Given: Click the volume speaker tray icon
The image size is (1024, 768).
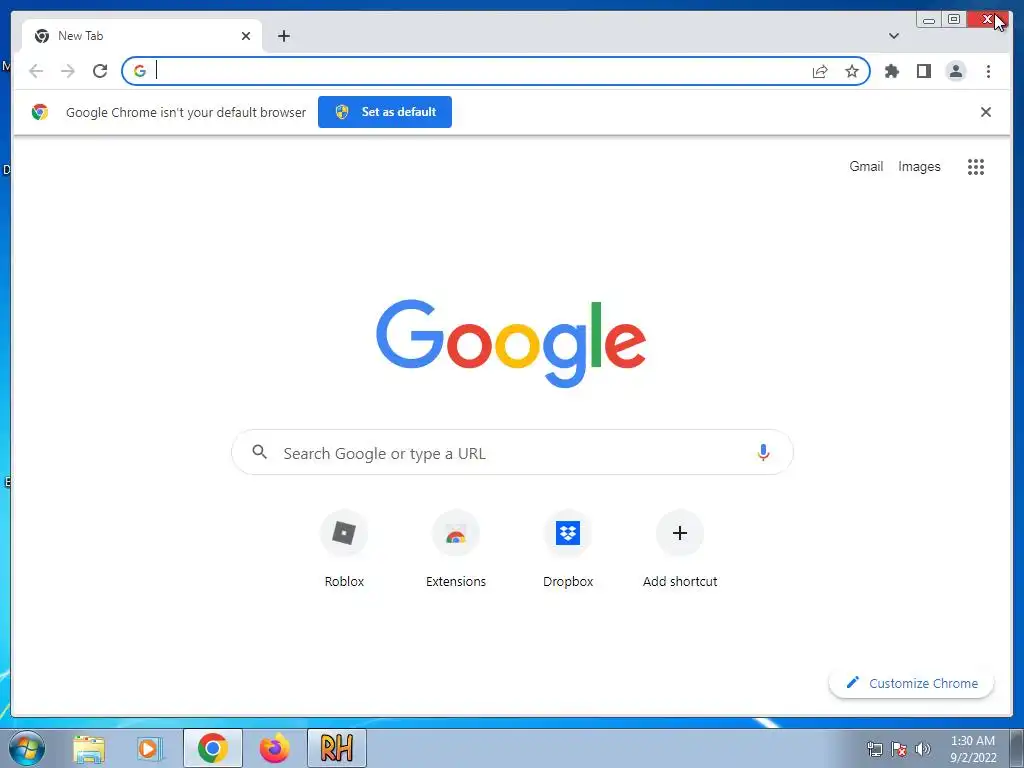Looking at the screenshot, I should [x=923, y=749].
